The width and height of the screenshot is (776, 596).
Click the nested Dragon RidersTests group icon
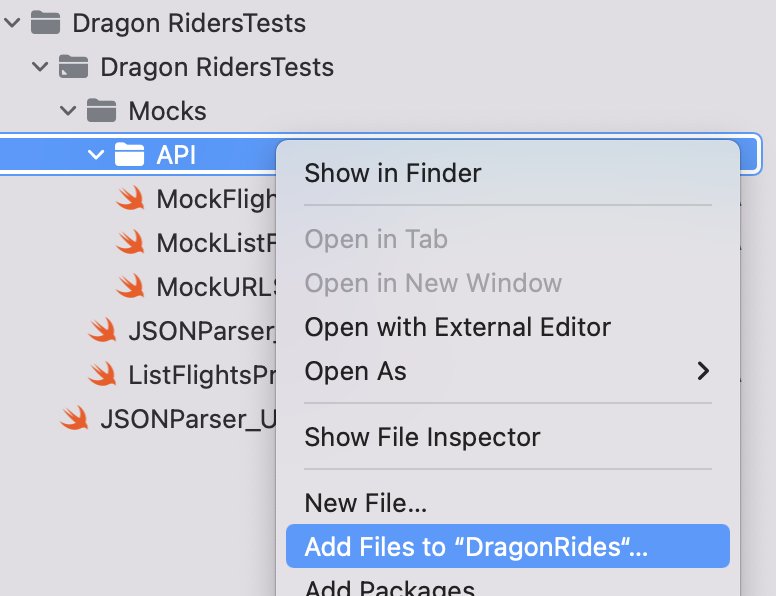click(x=73, y=67)
